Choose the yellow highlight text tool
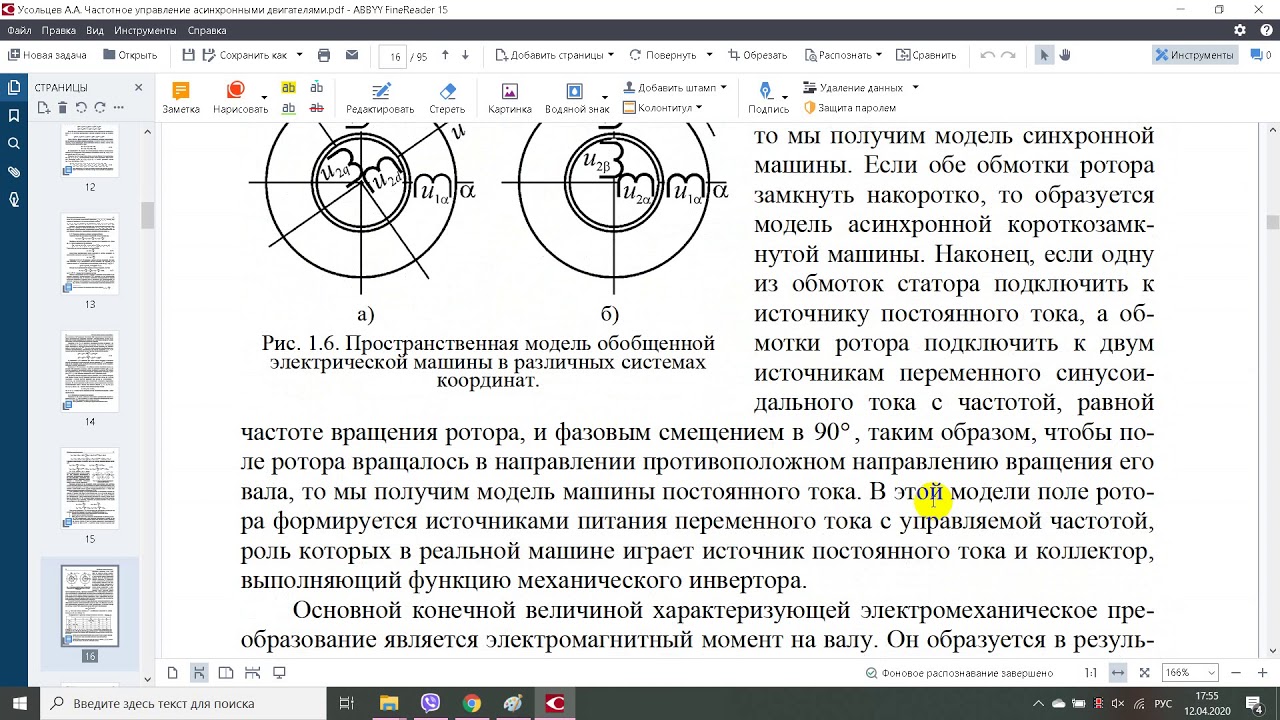1280x720 pixels. [x=289, y=88]
